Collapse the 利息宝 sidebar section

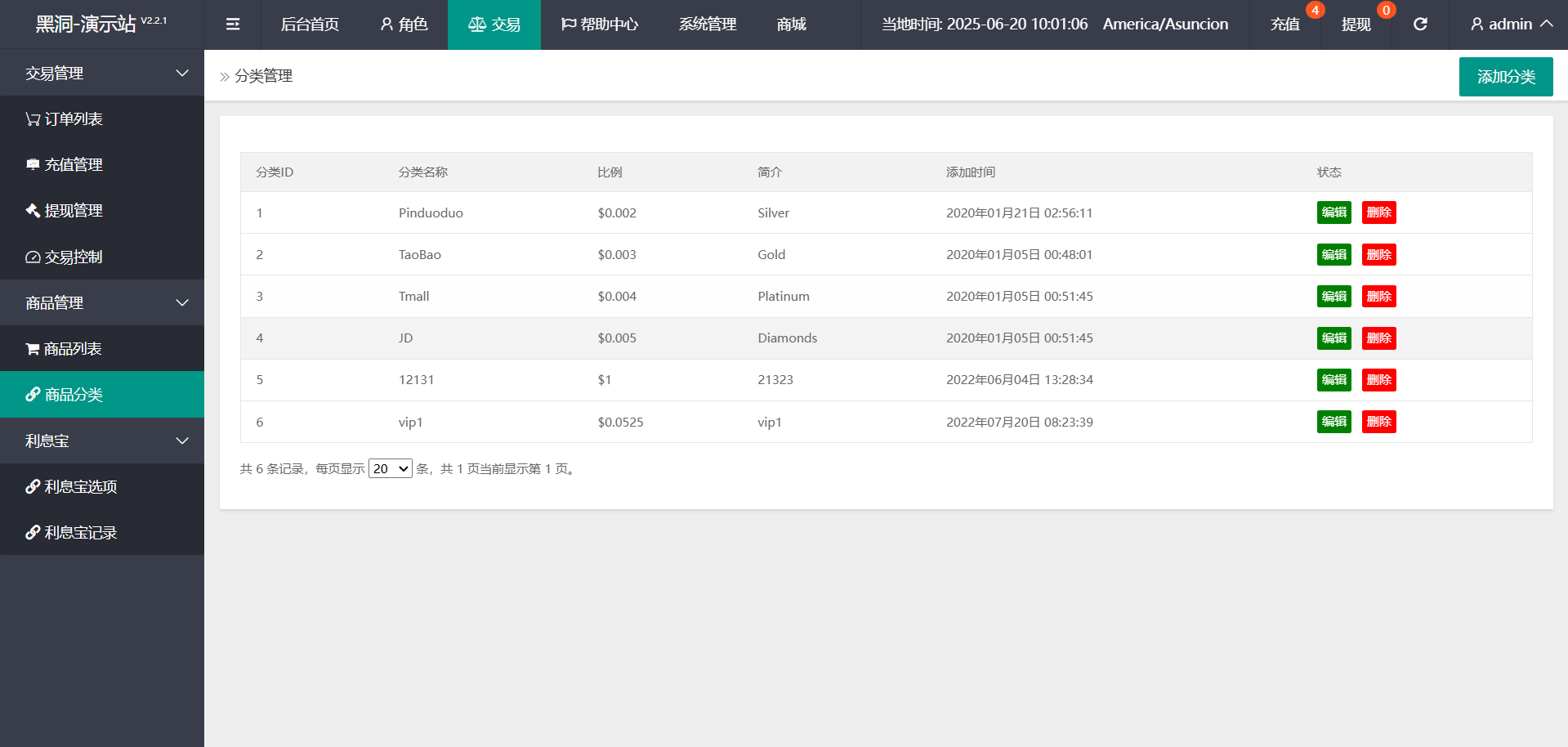coord(102,441)
